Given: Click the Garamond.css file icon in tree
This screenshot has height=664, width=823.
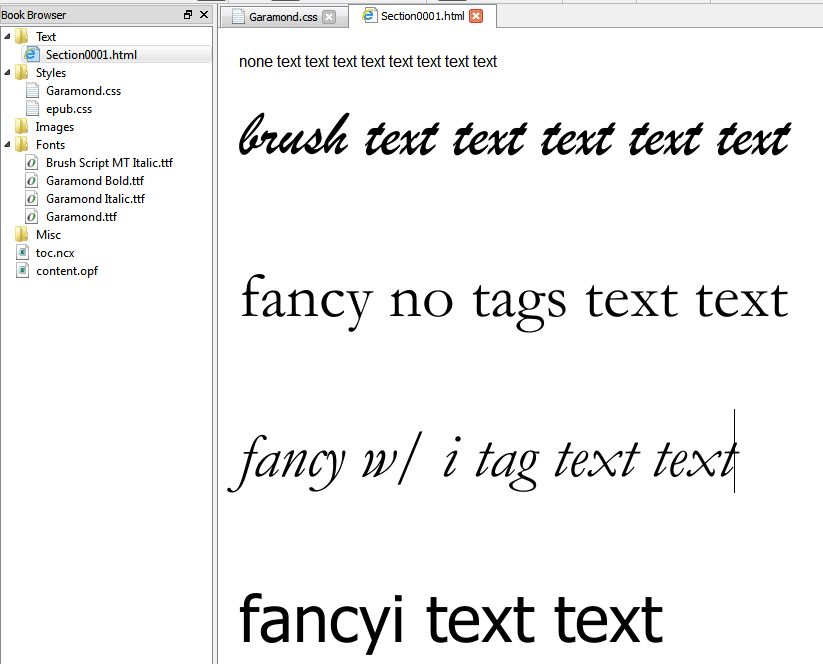Looking at the screenshot, I should click(32, 90).
